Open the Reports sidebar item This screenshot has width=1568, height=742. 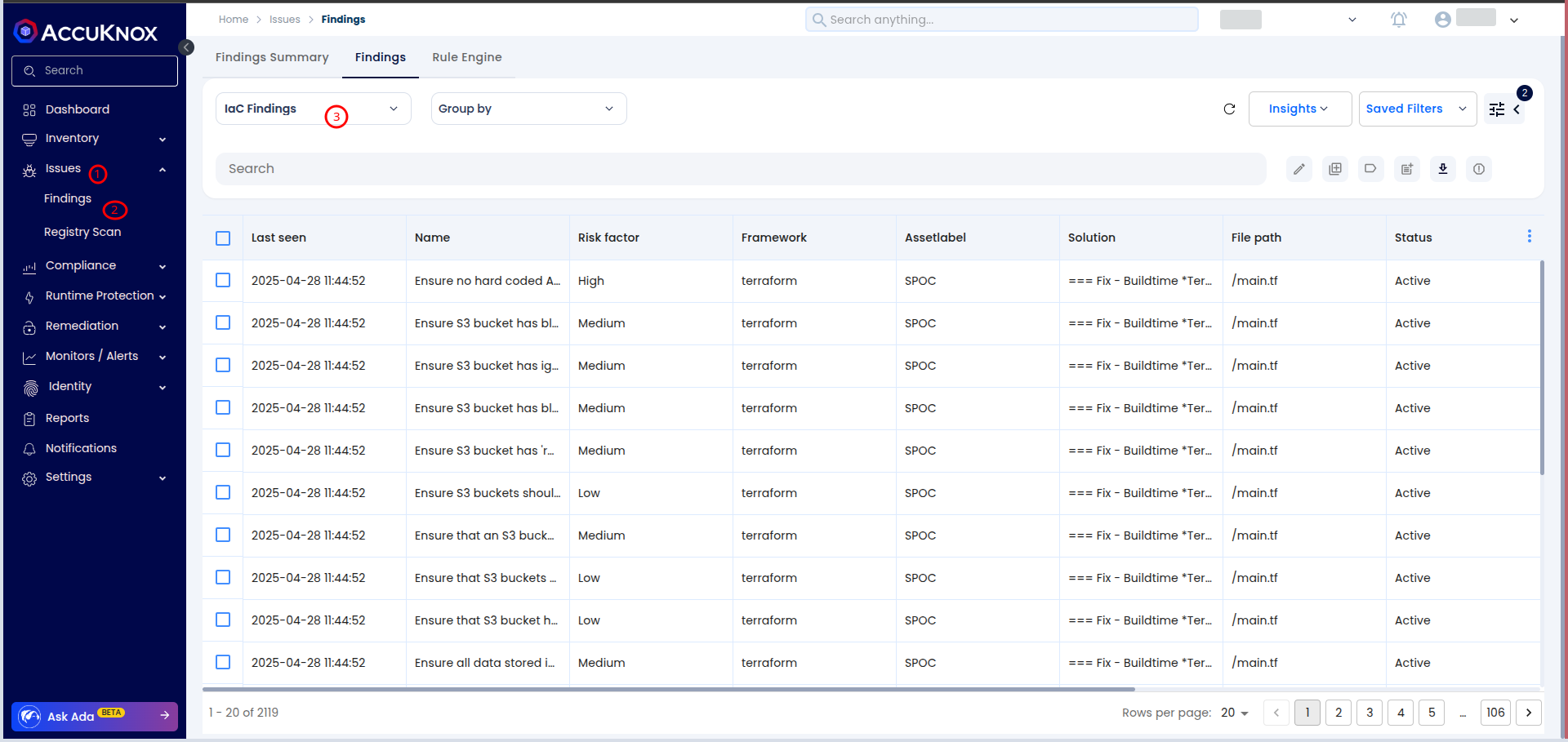67,418
